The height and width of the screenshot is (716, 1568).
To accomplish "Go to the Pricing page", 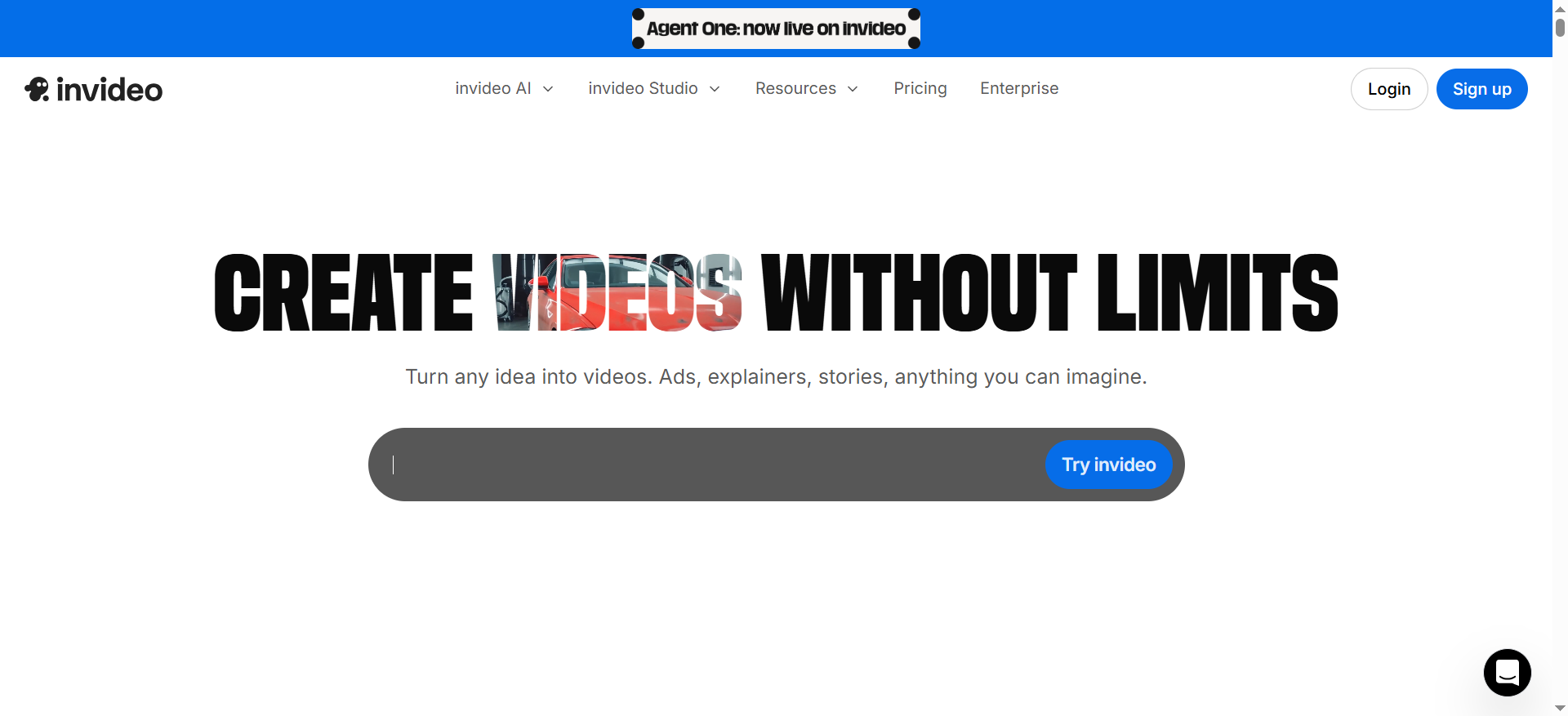I will pos(920,88).
